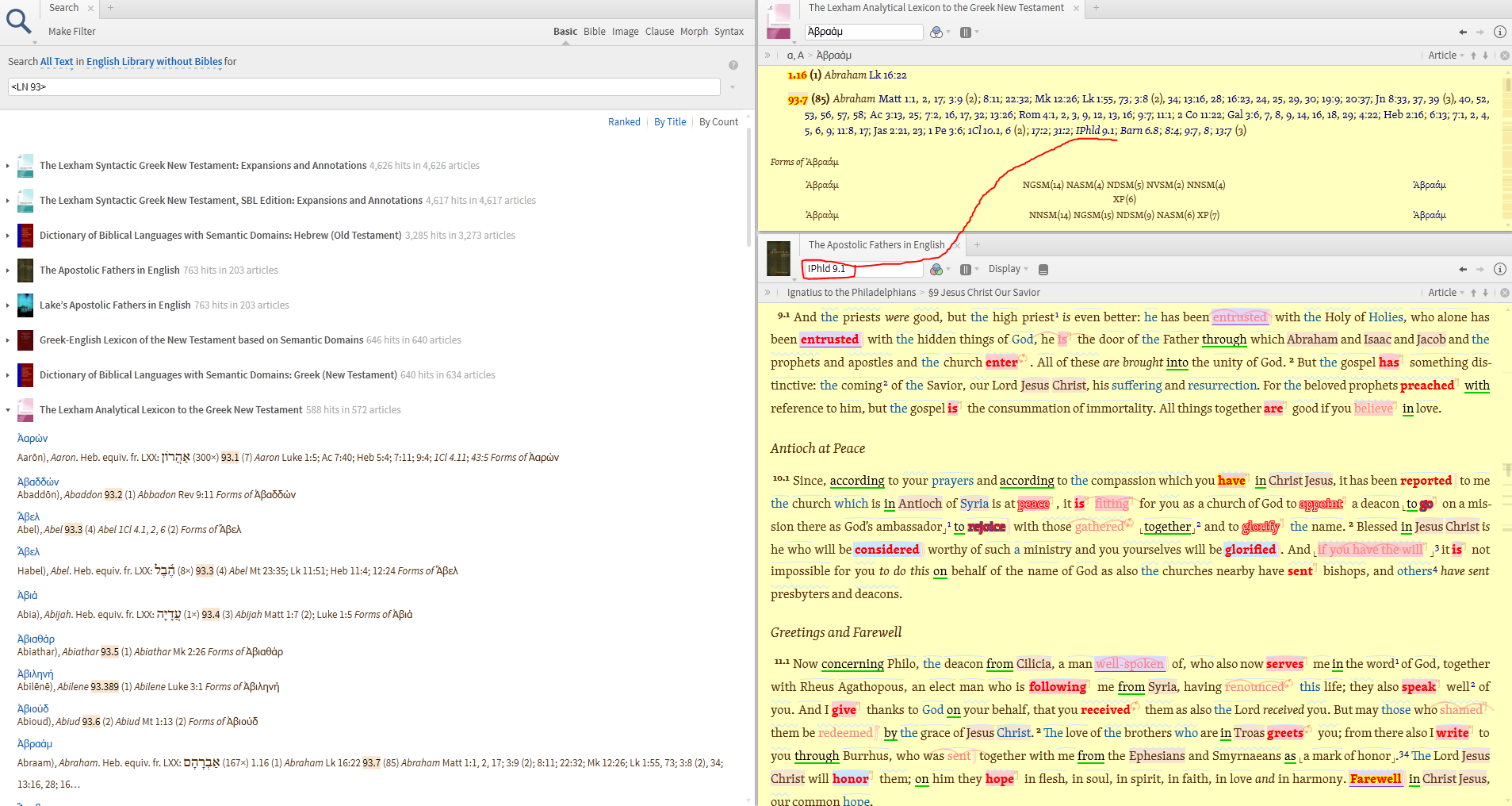
Task: Add new tab next to Lexham Lexicon tab
Action: [x=1096, y=8]
